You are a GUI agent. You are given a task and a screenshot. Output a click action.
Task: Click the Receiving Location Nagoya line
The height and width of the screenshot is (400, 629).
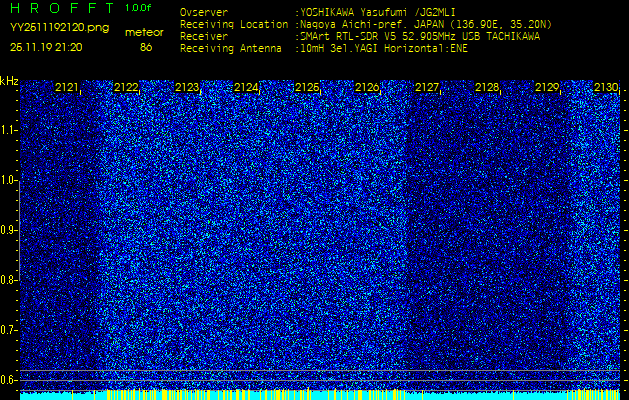click(x=366, y=25)
